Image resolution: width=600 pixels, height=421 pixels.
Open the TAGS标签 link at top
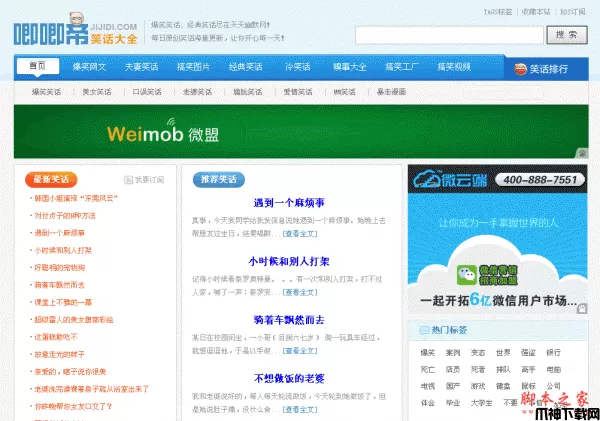(x=497, y=12)
